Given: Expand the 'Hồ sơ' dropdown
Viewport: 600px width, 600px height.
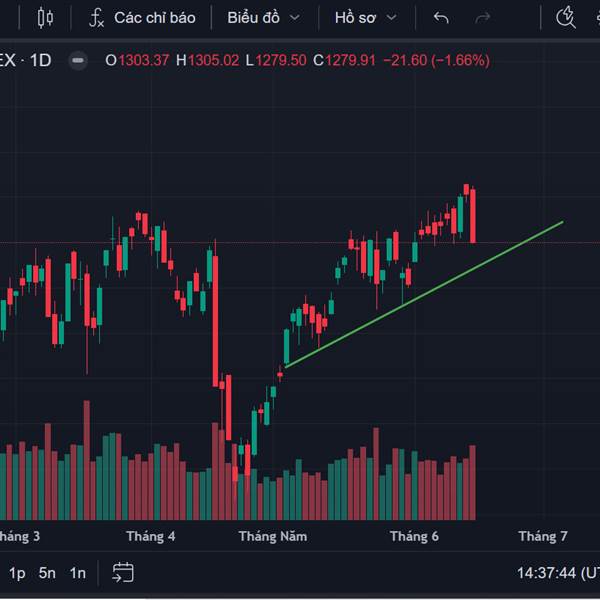Looking at the screenshot, I should tap(365, 18).
